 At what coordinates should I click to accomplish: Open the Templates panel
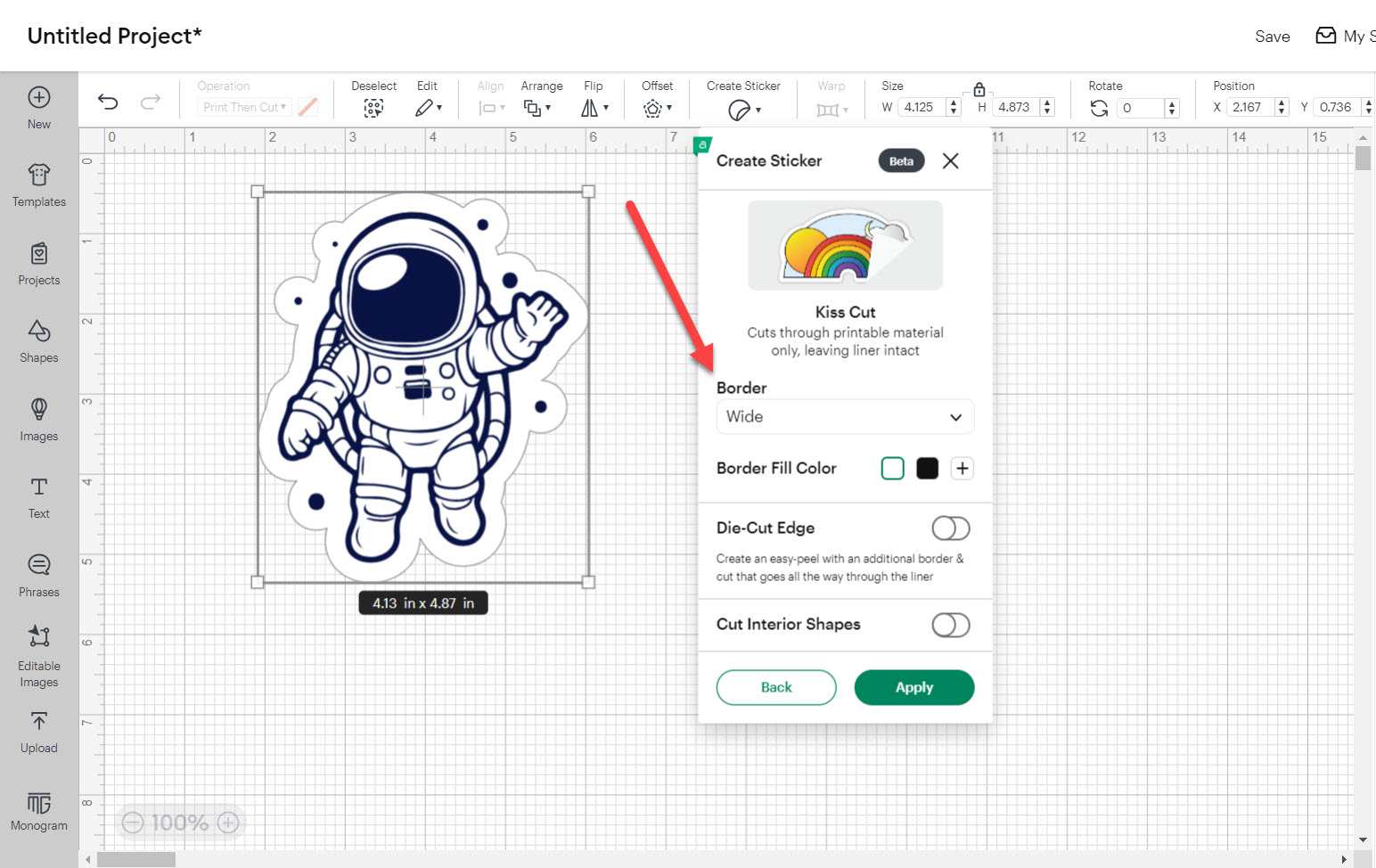(38, 184)
